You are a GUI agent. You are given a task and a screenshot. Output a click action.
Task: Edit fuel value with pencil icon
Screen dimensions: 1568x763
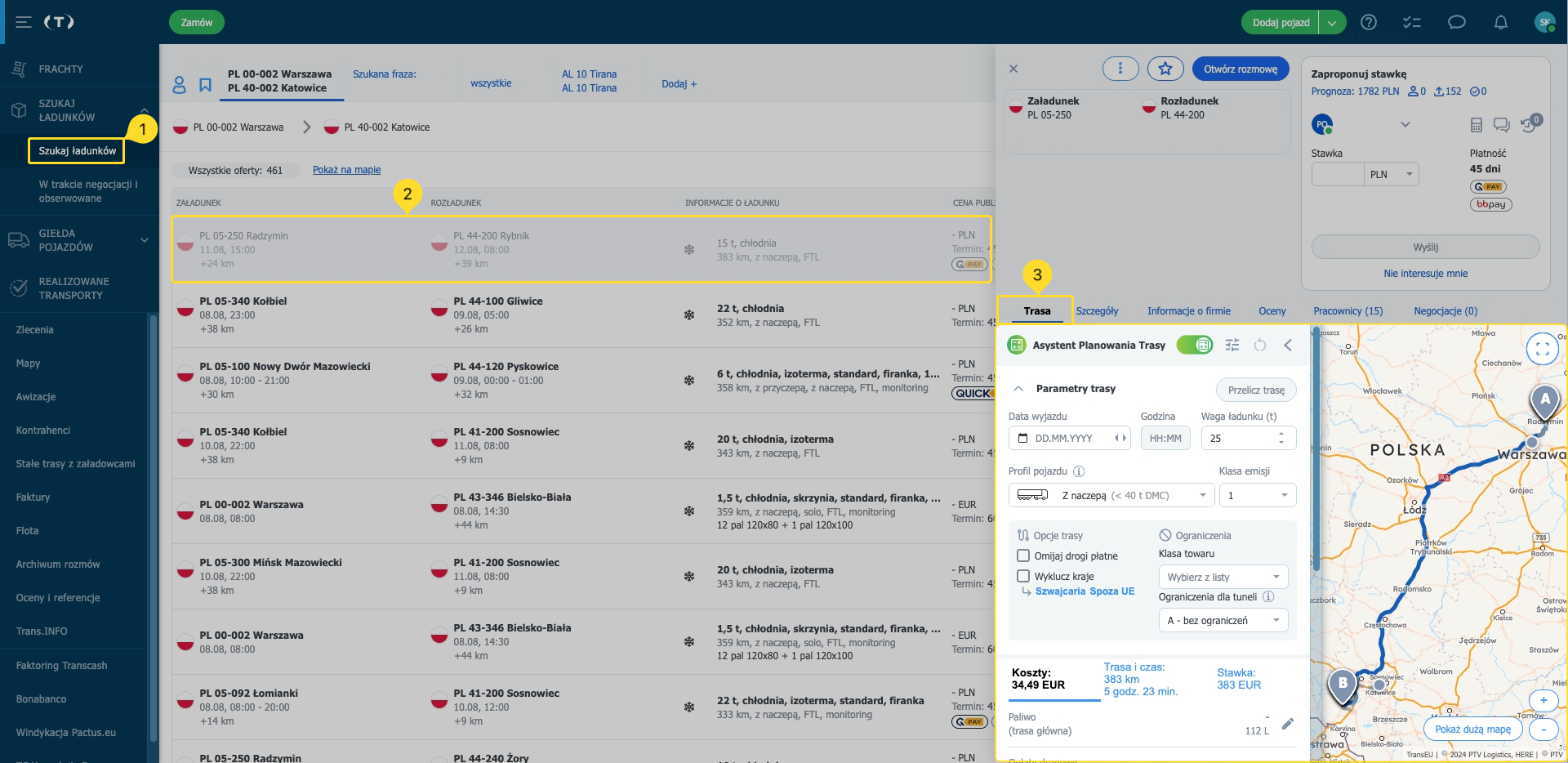pos(1288,724)
